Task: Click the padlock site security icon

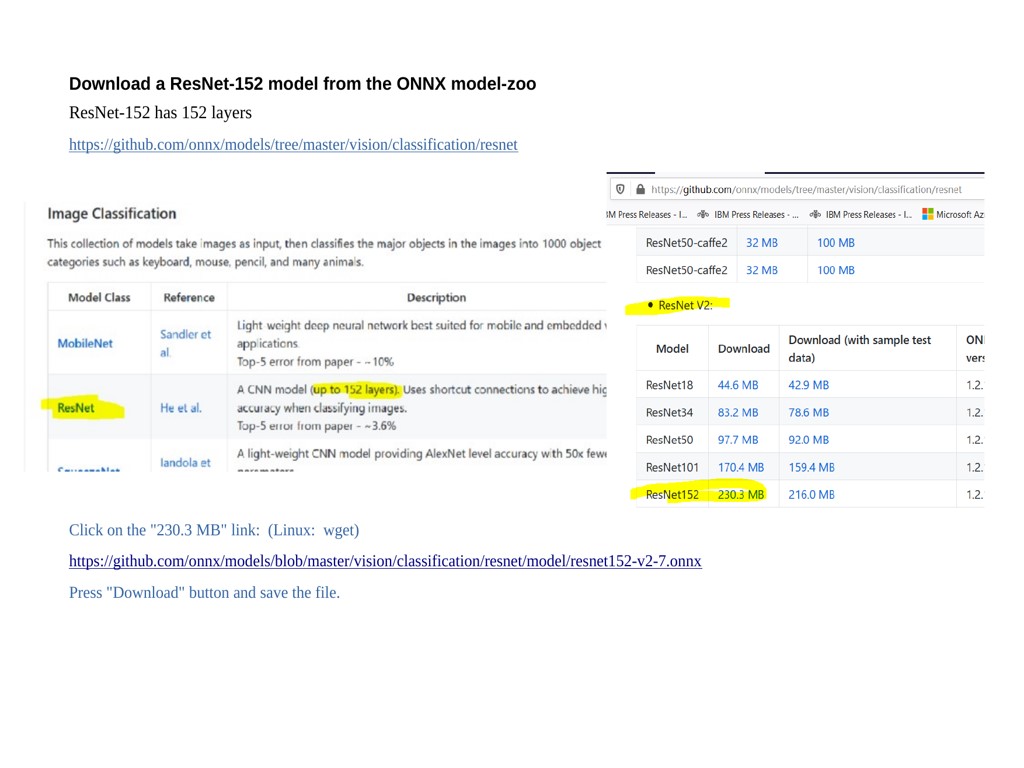Action: coord(641,189)
